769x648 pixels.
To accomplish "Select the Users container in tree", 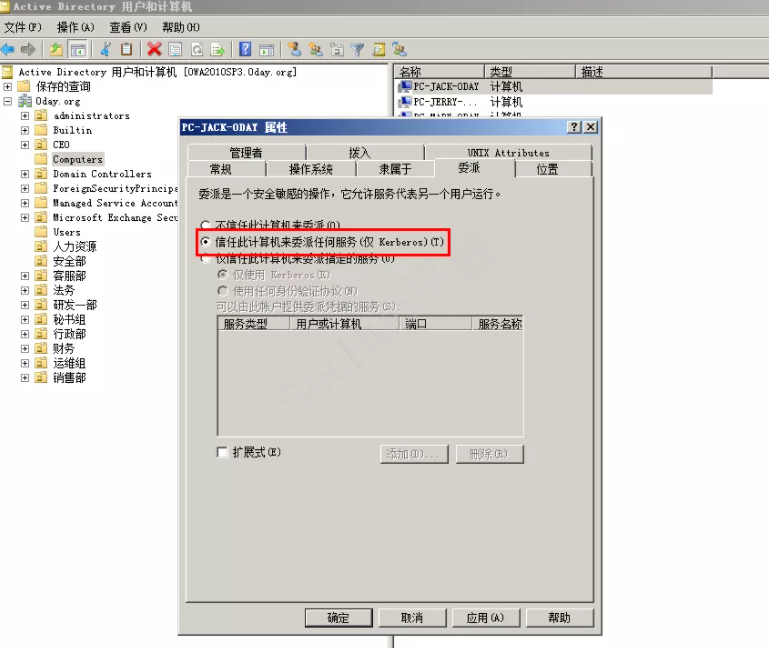I will point(67,232).
